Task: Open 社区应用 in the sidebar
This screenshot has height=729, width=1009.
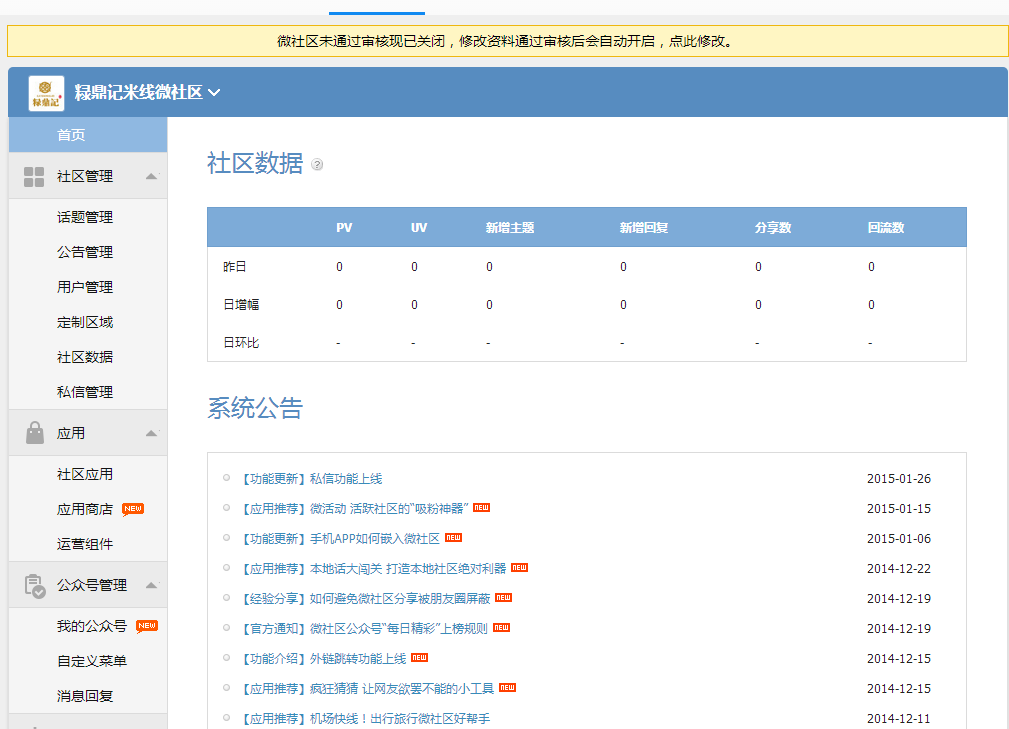Action: (x=85, y=474)
